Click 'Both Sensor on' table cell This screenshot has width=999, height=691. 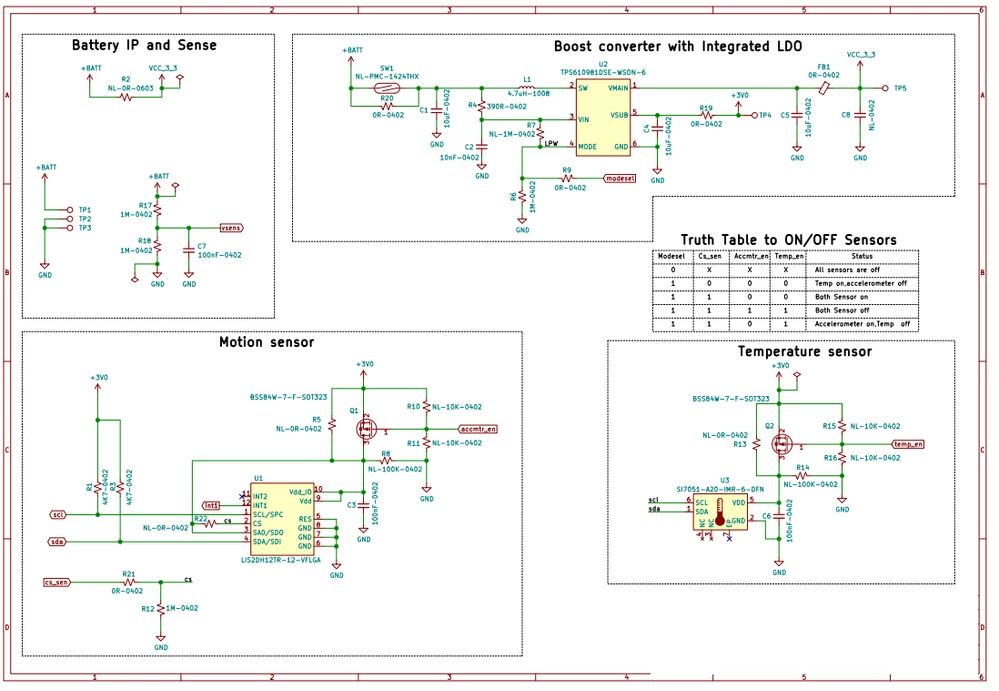pyautogui.click(x=841, y=297)
